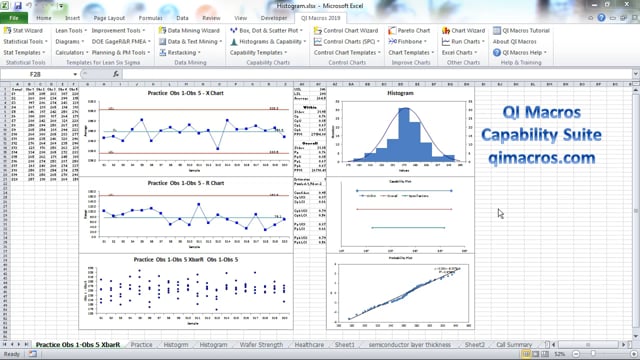Expand the Statistical Tools dropdown
Screen dimensions: 640x360
click(25, 42)
